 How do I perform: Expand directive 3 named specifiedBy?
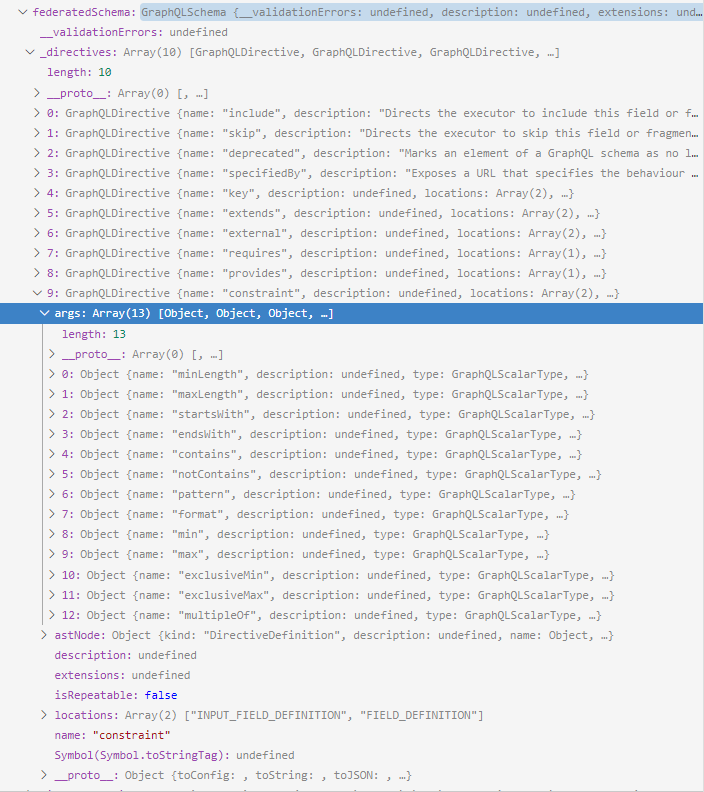[x=37, y=173]
